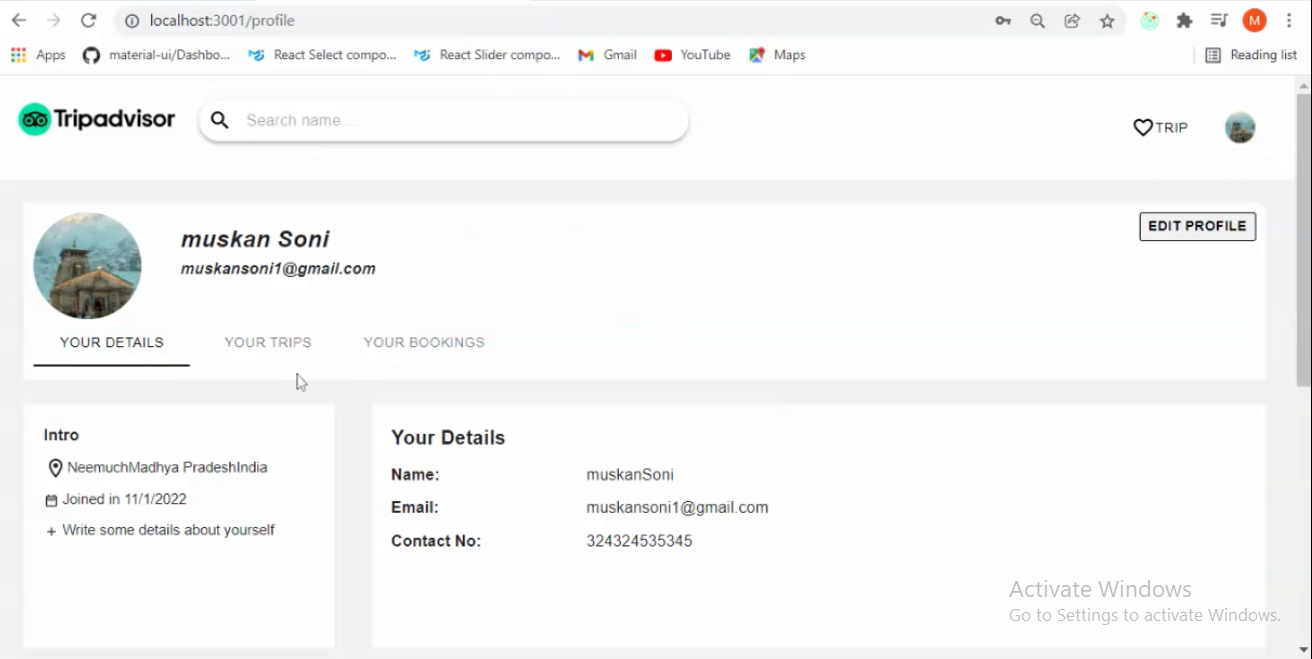The height and width of the screenshot is (659, 1312).
Task: Open the profile avatar thumbnail at top right
Action: coord(1240,127)
